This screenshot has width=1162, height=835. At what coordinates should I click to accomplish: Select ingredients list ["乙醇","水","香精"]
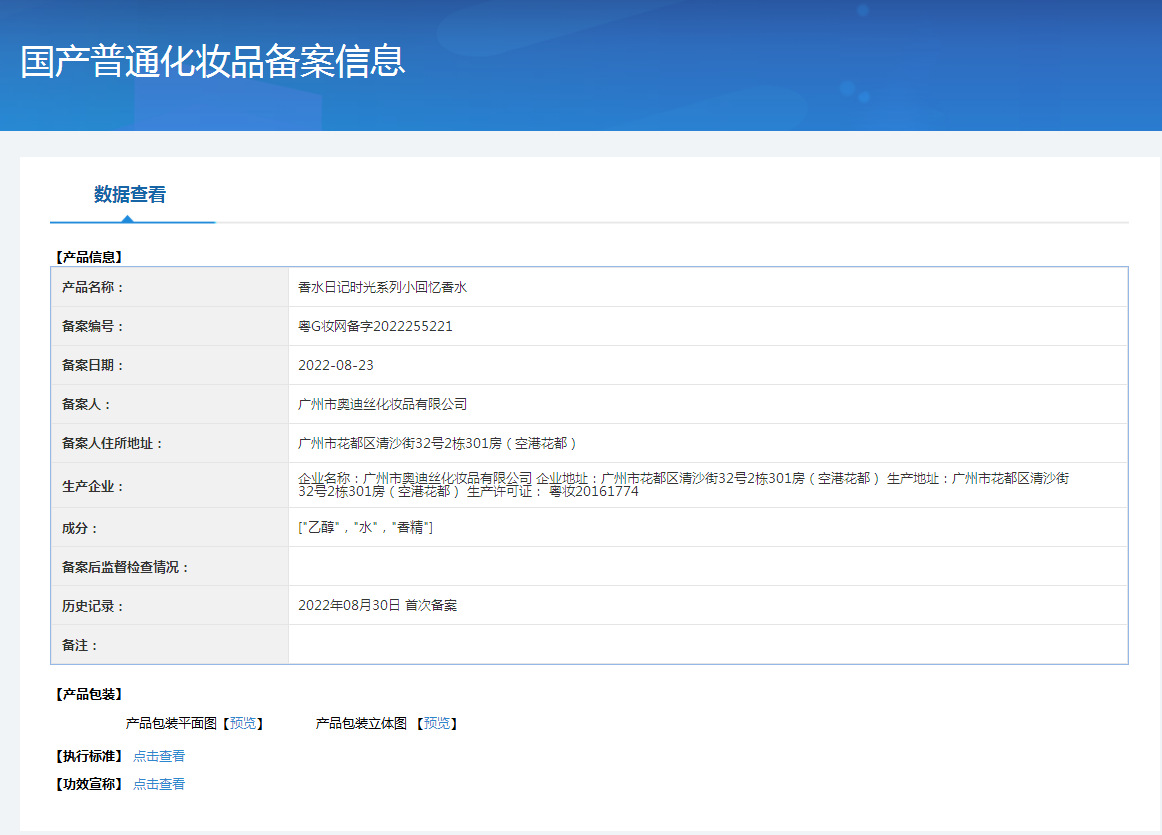pos(365,528)
